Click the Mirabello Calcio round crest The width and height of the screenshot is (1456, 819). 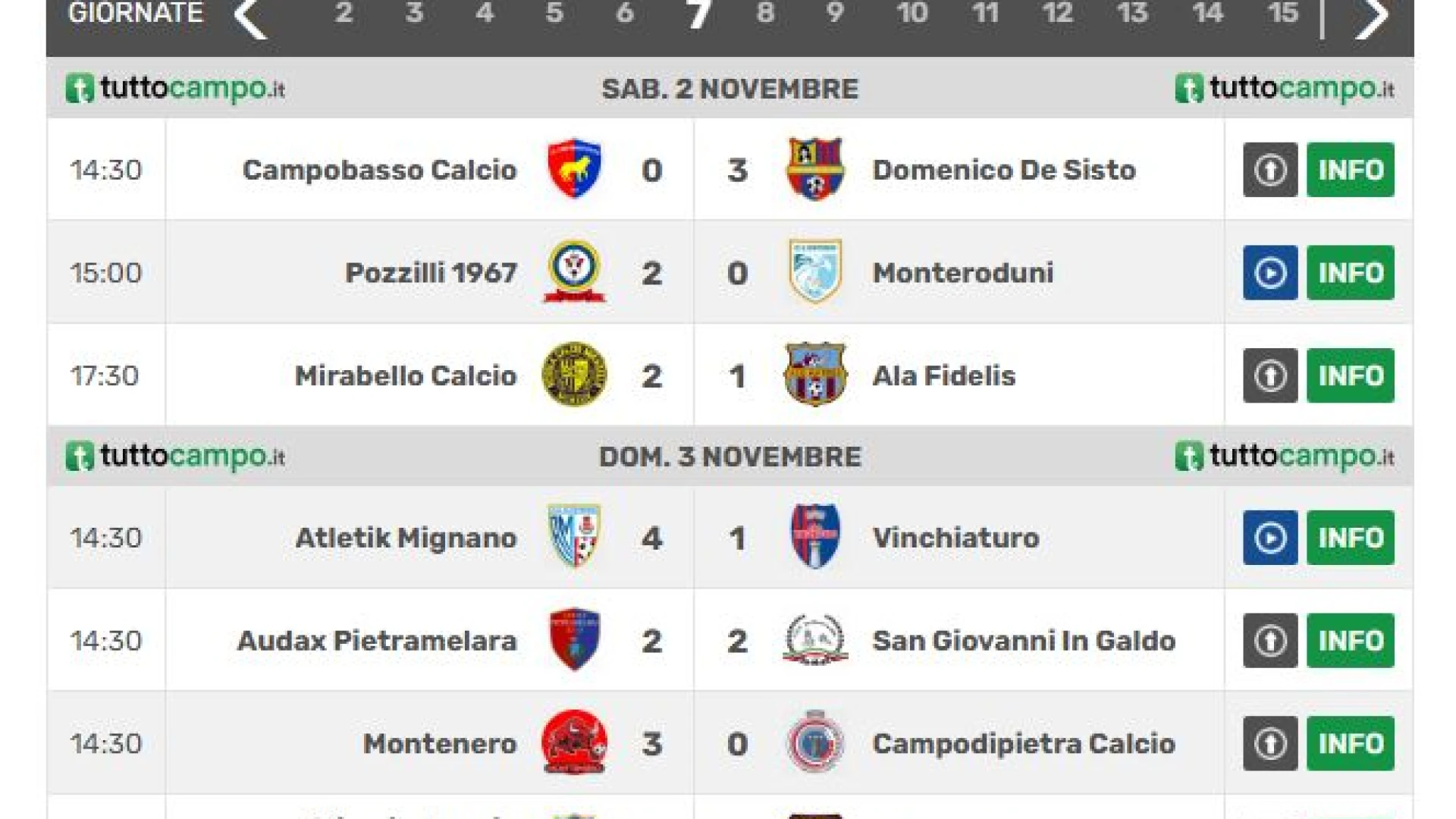pyautogui.click(x=574, y=375)
